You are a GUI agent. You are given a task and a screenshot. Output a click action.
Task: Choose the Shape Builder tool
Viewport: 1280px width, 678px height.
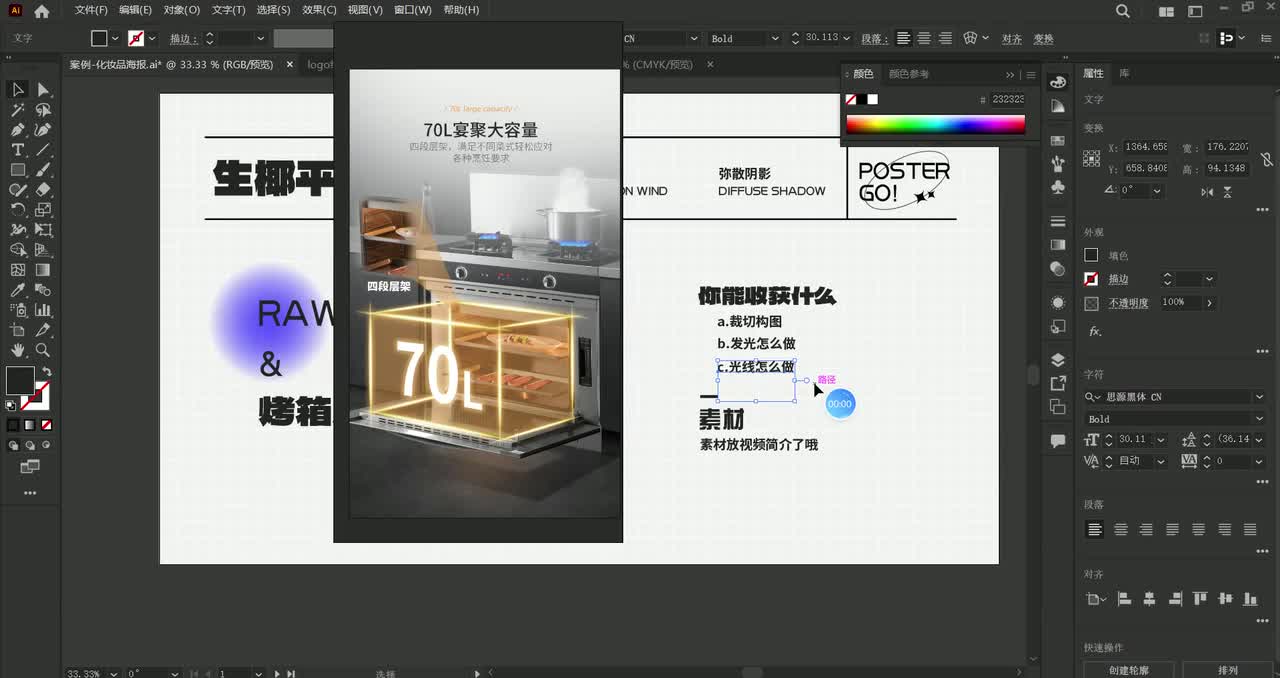click(x=17, y=250)
